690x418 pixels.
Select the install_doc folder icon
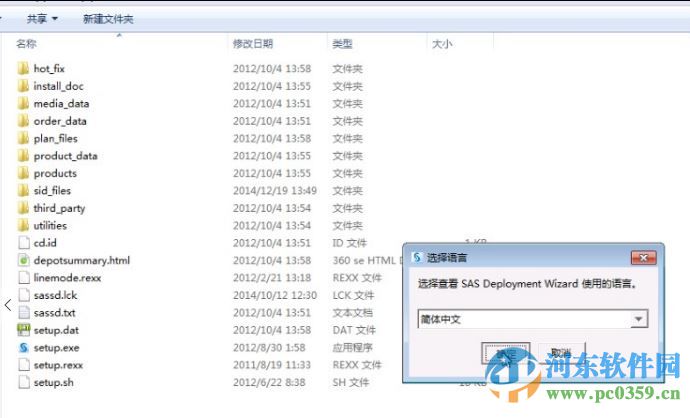coord(23,86)
